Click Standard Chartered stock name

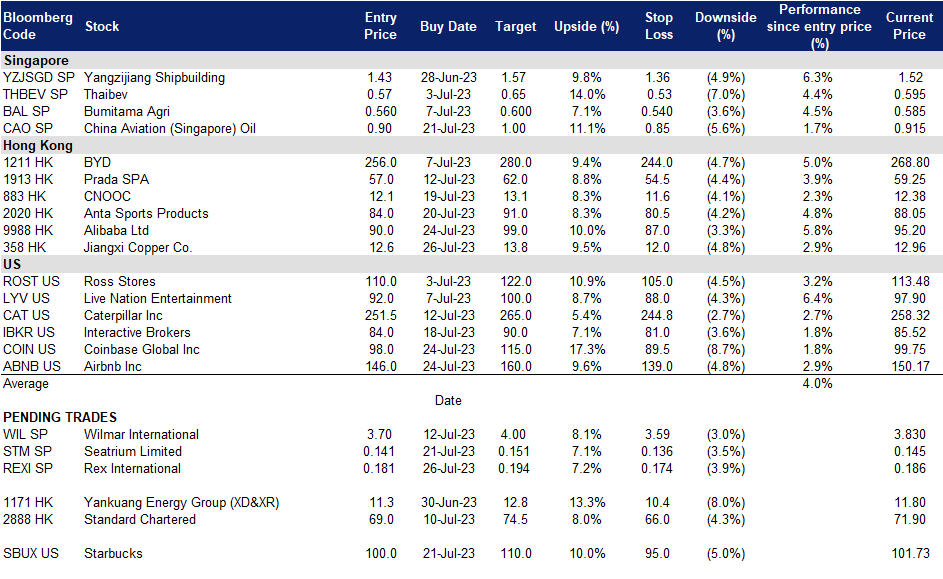(140, 519)
